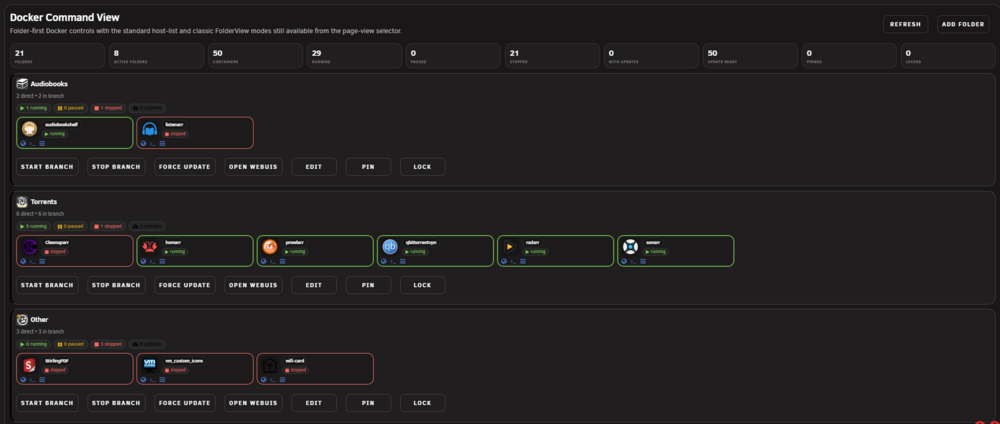The width and height of the screenshot is (1000, 424).
Task: Open Cleanuparr console terminal icon
Action: pyautogui.click(x=32, y=261)
